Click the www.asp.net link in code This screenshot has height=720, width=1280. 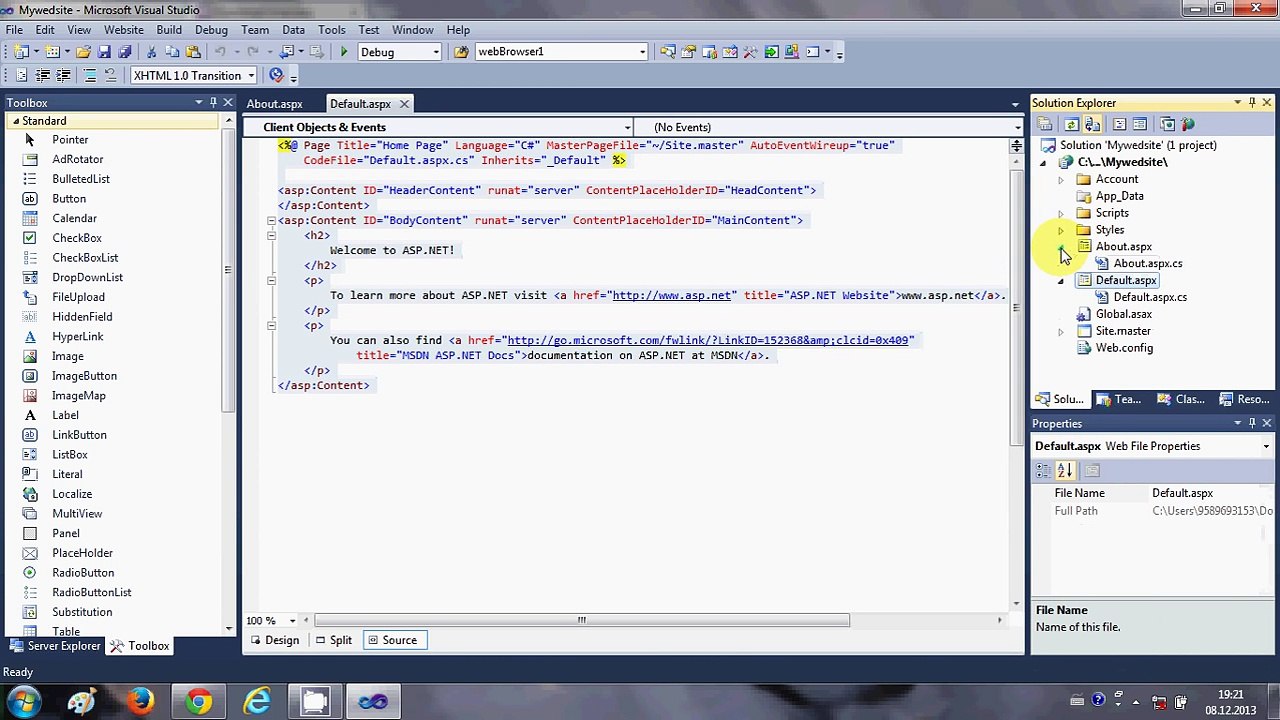(x=671, y=295)
